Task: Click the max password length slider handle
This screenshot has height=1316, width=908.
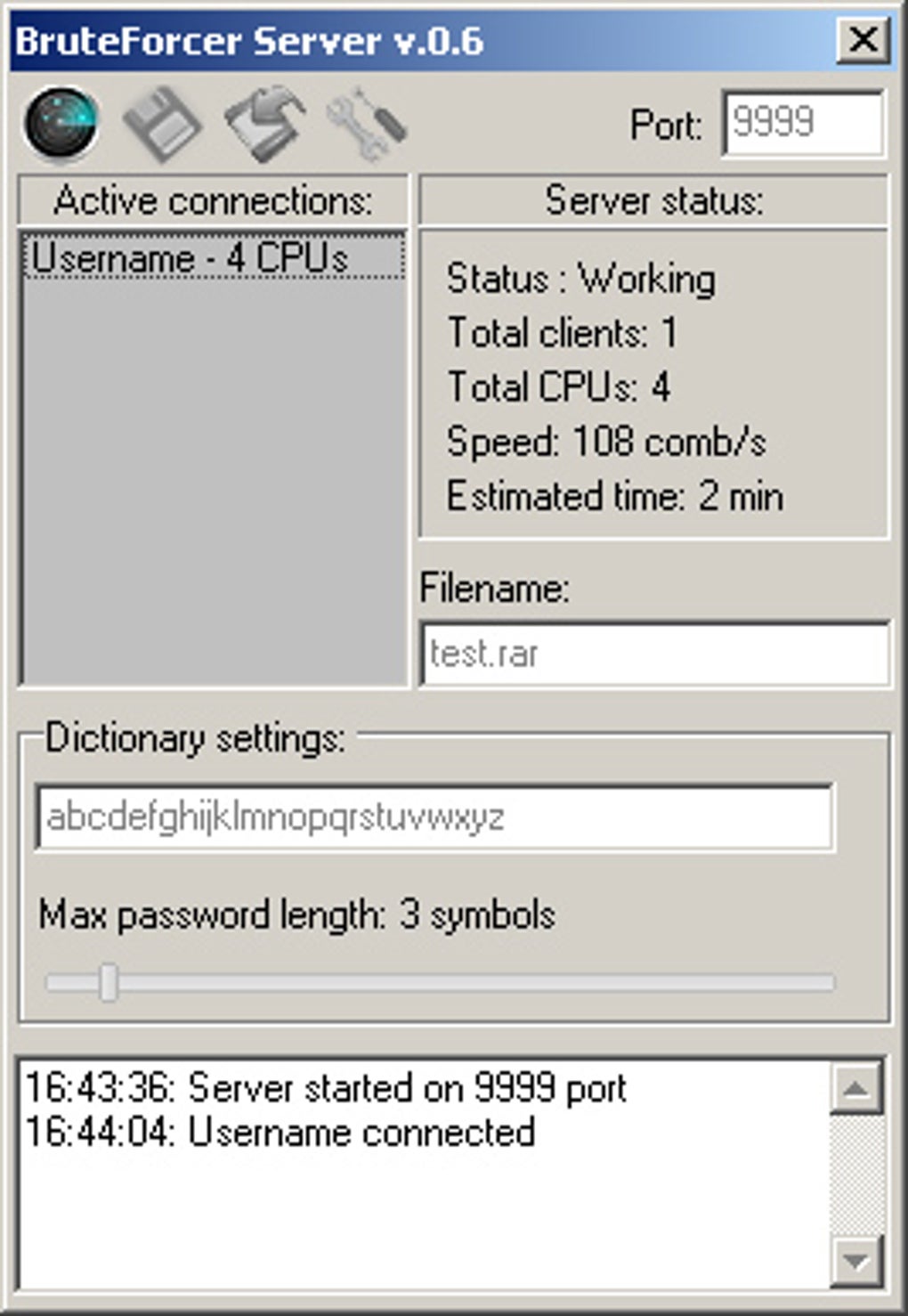Action: pos(109,982)
